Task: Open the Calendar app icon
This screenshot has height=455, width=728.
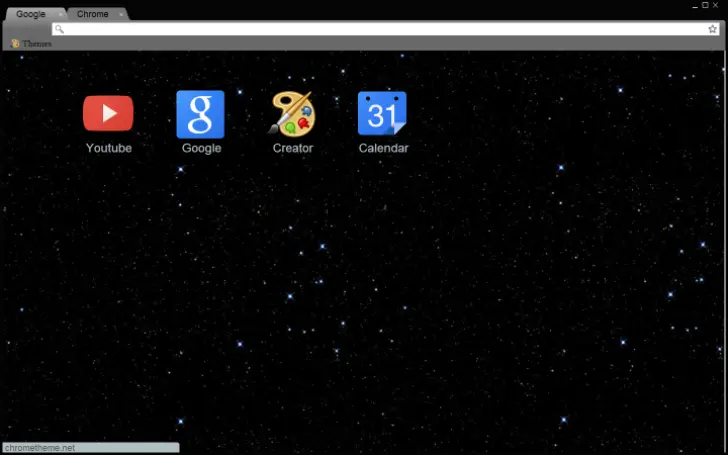Action: 383,114
